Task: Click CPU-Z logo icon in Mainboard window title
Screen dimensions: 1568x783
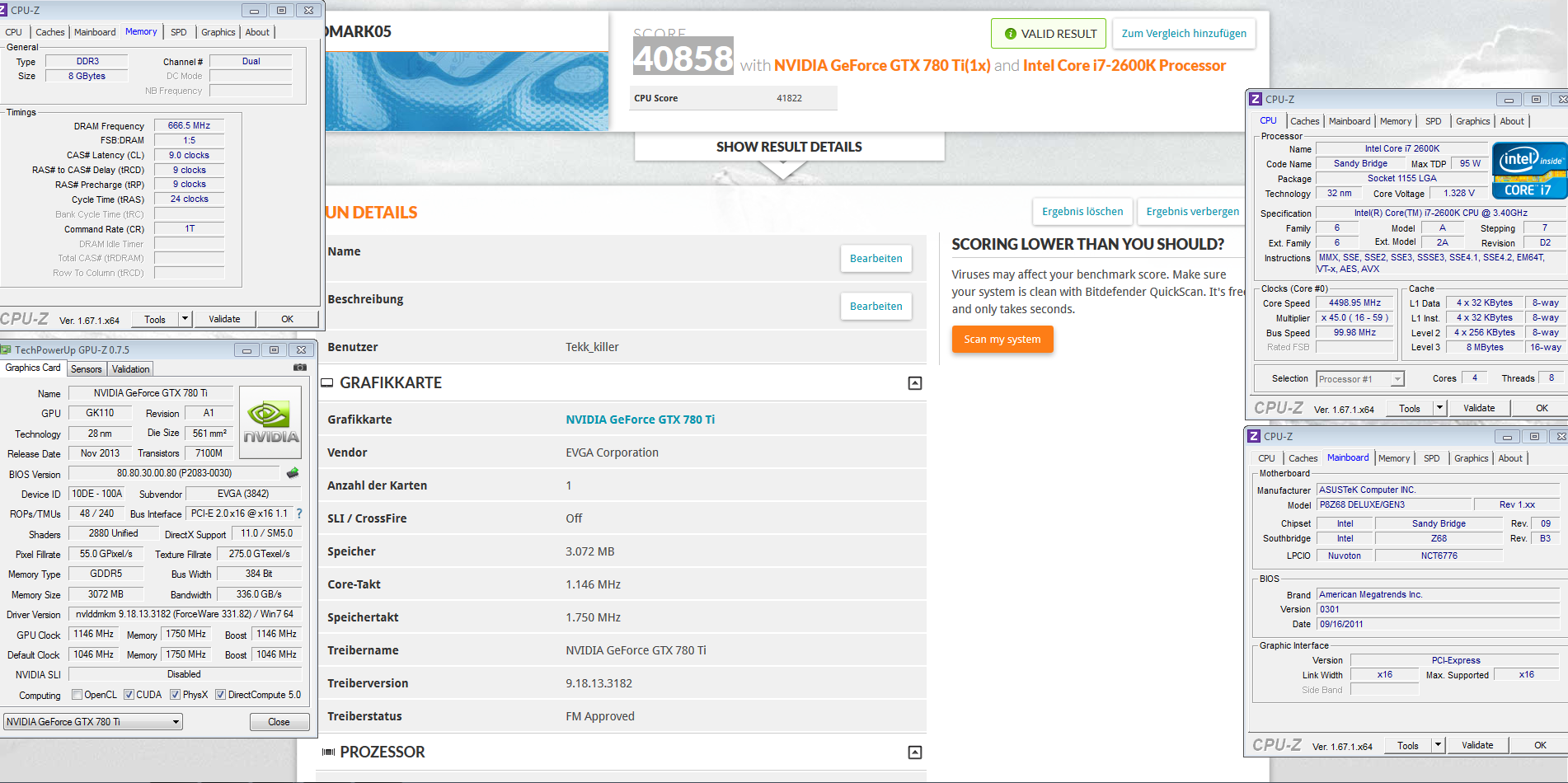Action: (1254, 436)
